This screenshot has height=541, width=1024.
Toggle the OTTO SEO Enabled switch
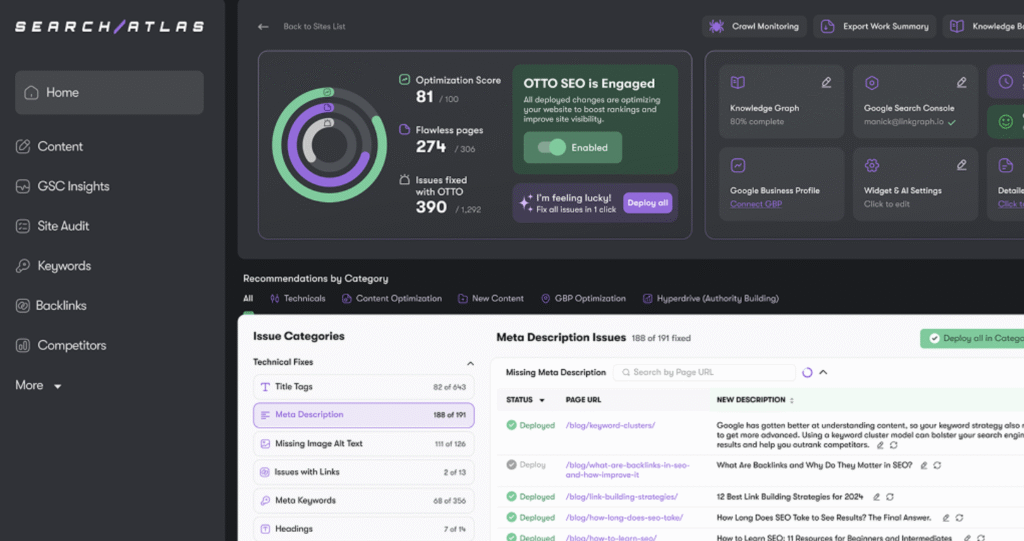tap(552, 148)
